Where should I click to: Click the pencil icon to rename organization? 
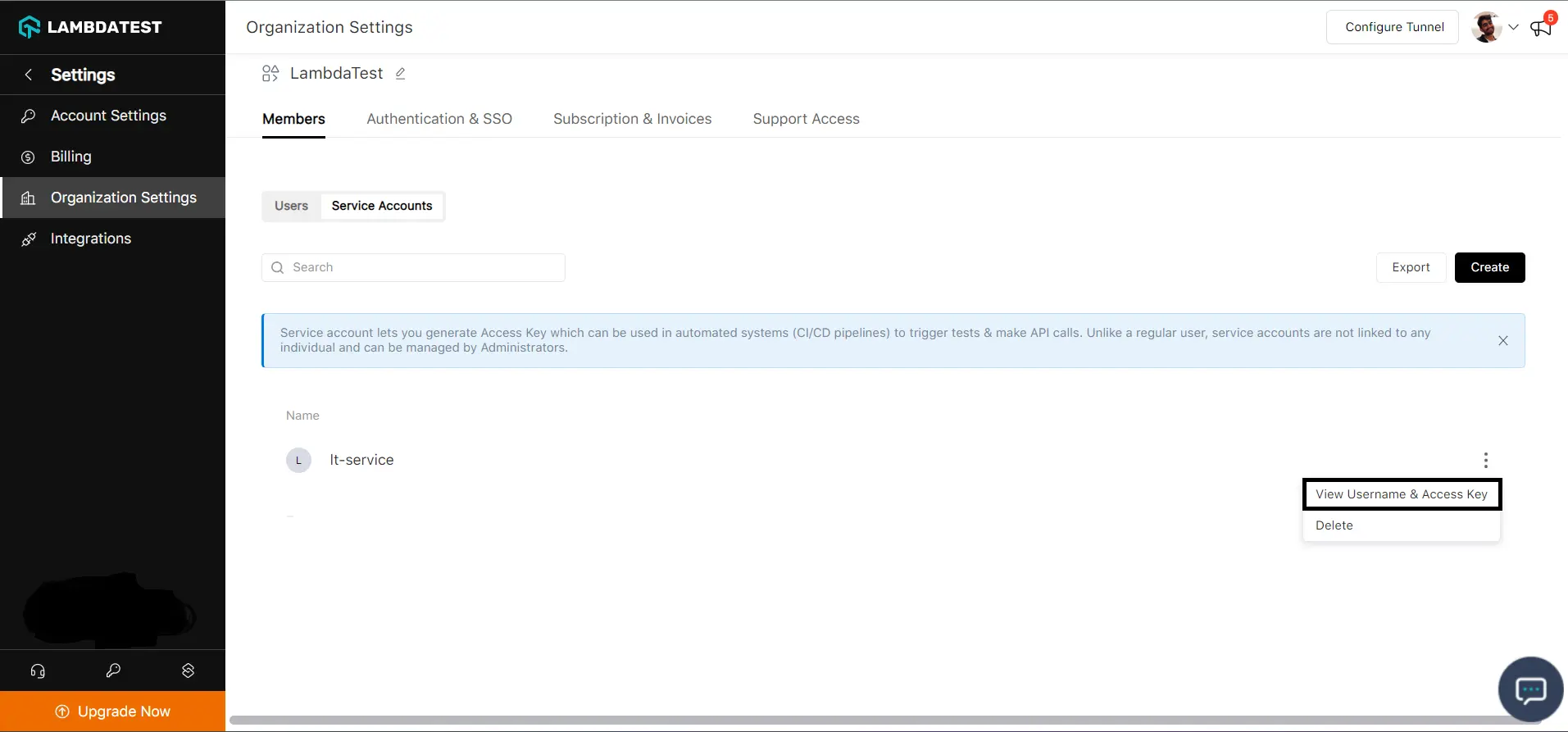pyautogui.click(x=400, y=74)
